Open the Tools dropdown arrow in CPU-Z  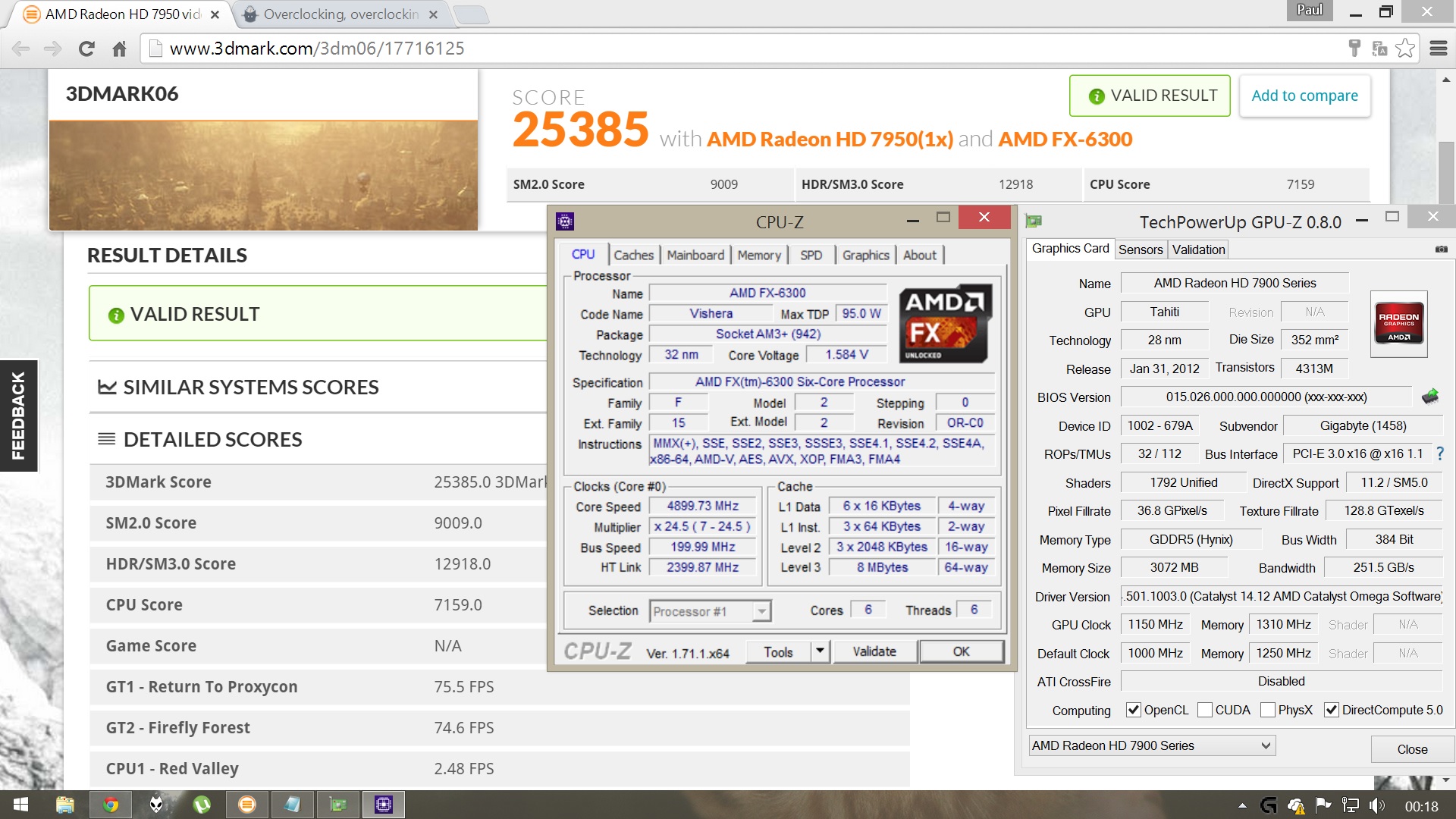(x=820, y=651)
